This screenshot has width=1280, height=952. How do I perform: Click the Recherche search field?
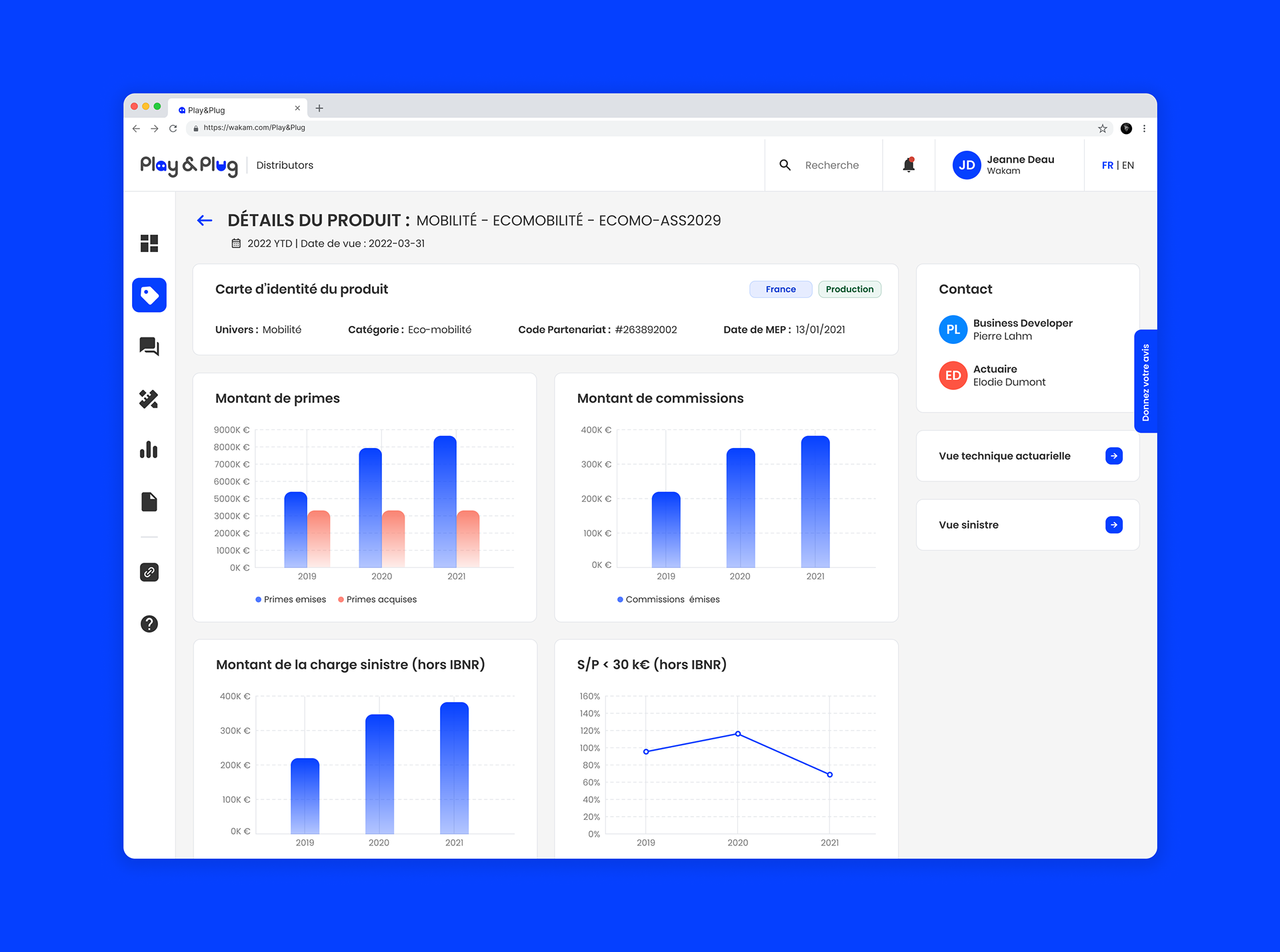pos(831,165)
